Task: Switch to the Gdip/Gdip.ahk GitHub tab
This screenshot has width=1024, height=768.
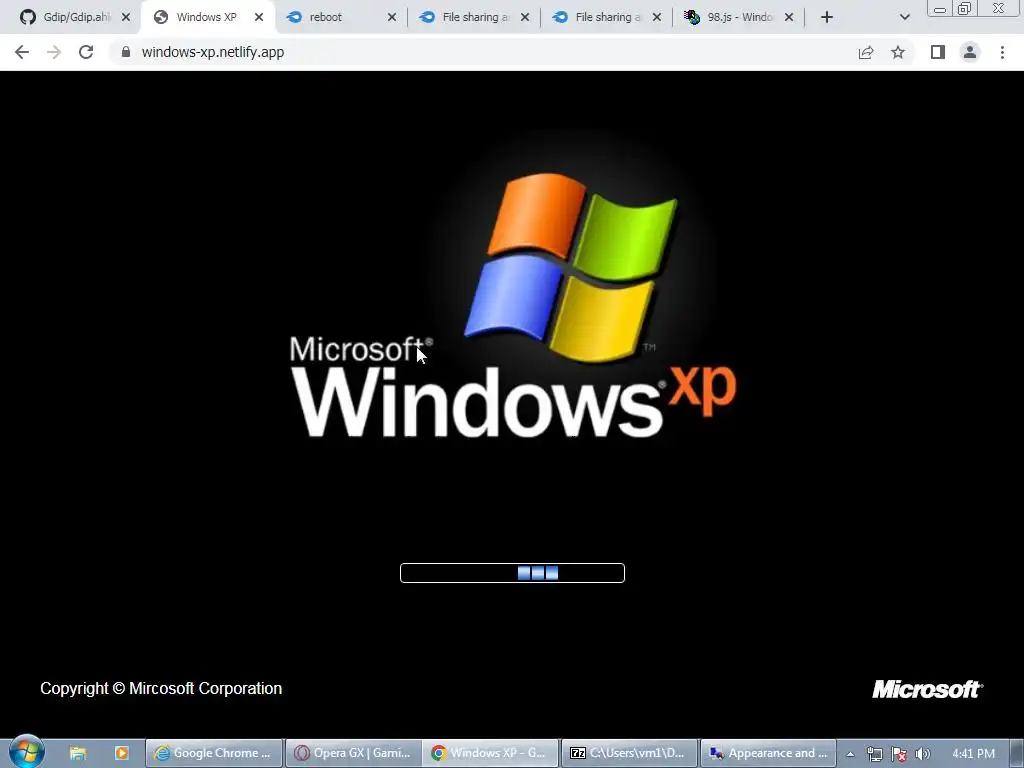Action: coord(70,17)
